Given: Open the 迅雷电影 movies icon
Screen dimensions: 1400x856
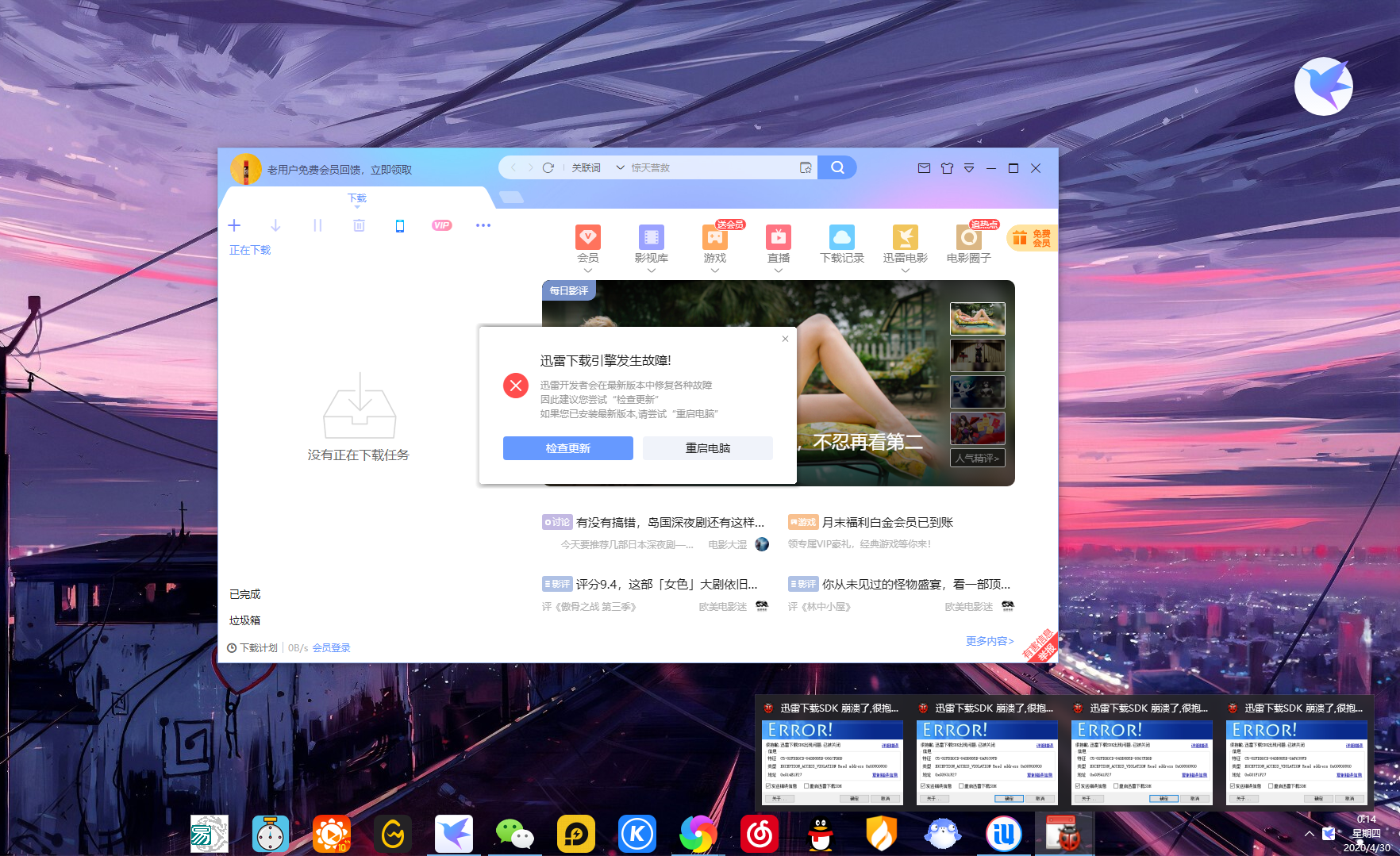Looking at the screenshot, I should (x=904, y=236).
